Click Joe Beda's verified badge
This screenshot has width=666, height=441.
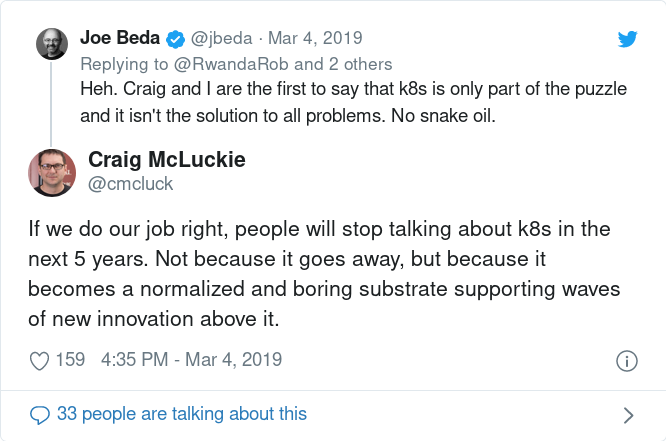coord(175,40)
